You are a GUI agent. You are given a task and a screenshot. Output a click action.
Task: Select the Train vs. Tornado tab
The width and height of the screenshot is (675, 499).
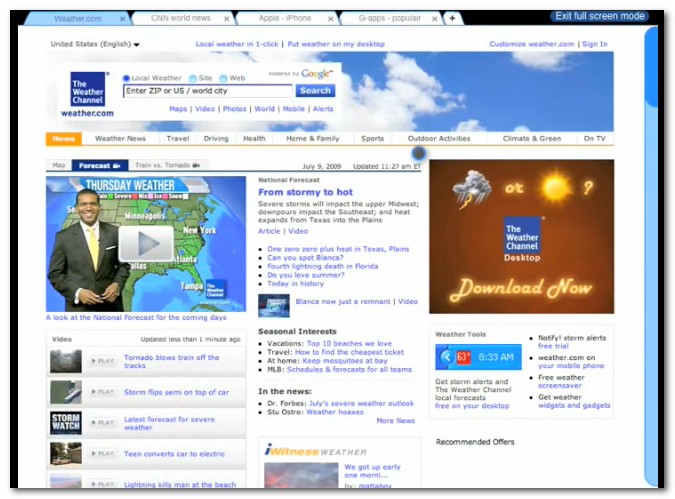pos(167,165)
